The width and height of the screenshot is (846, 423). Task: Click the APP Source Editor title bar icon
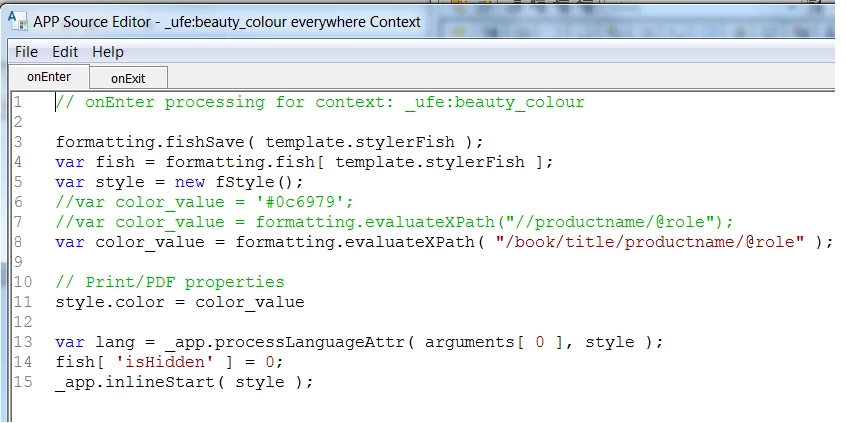18,21
